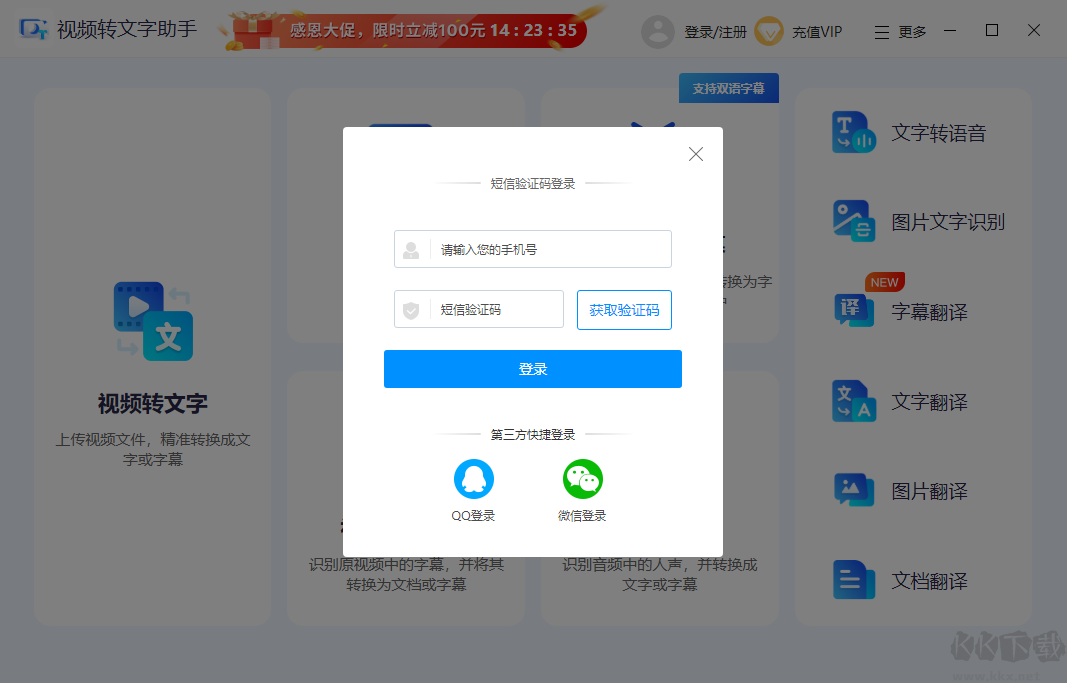The height and width of the screenshot is (683, 1067).
Task: Open the 字幕翻译 tool marked NEW
Action: 927,311
